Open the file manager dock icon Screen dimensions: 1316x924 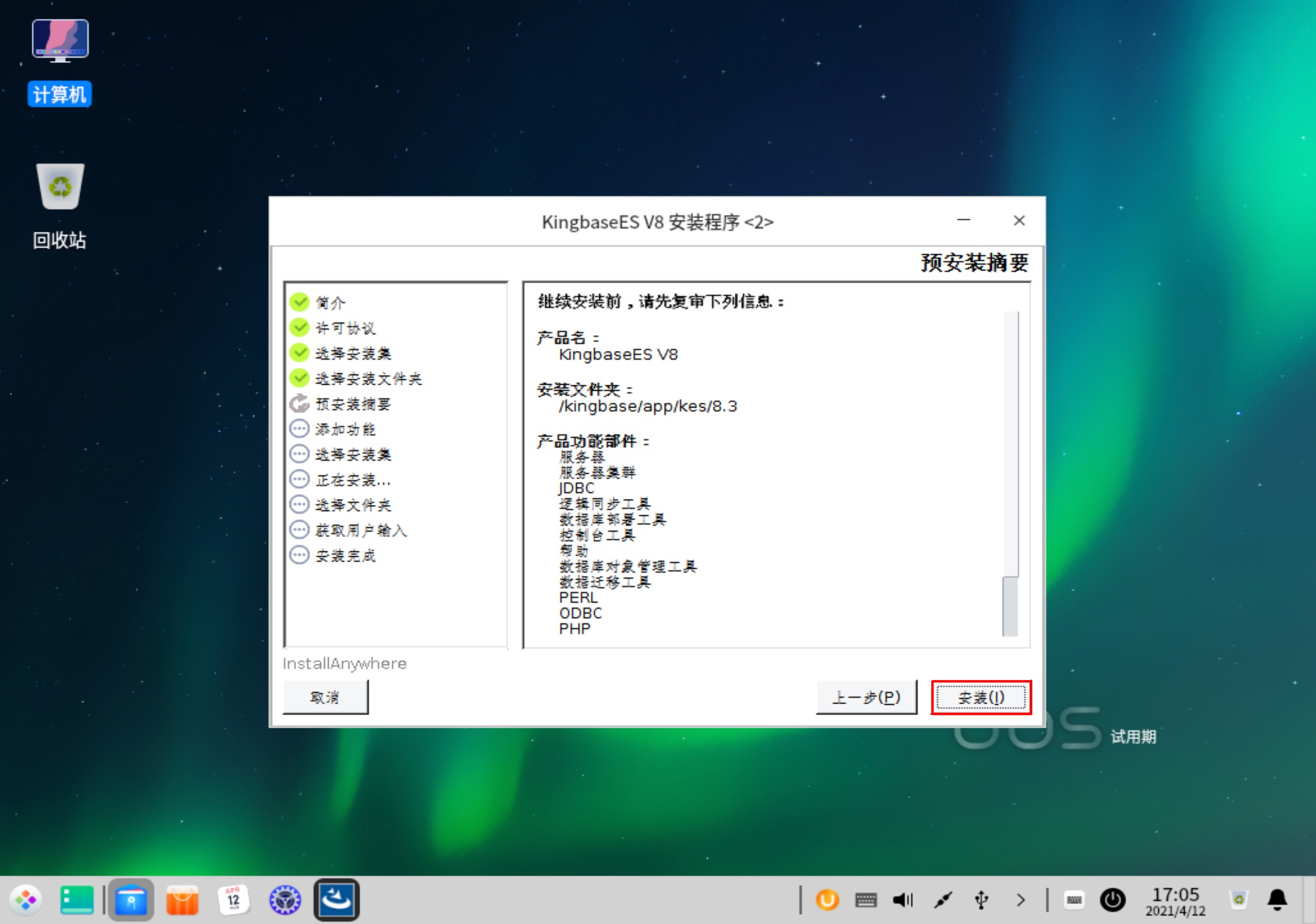[x=131, y=900]
